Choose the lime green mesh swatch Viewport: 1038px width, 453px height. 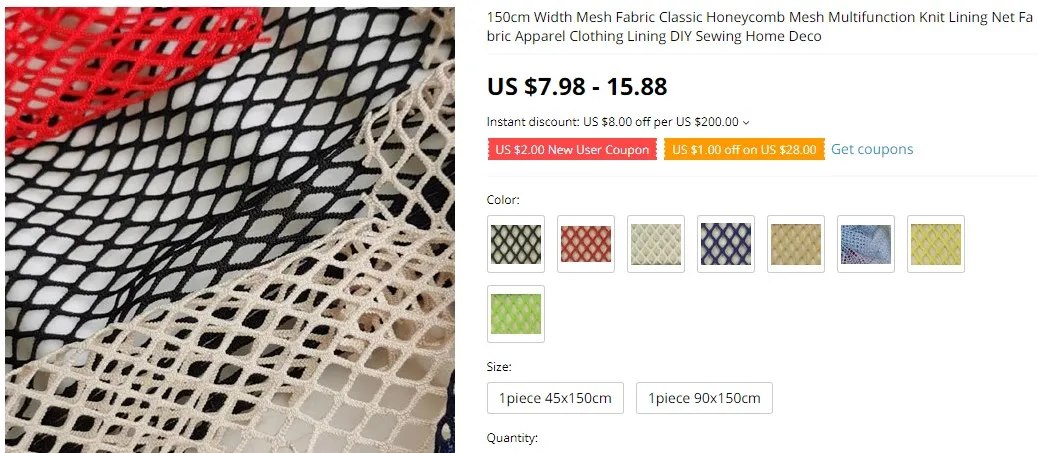pyautogui.click(x=516, y=314)
